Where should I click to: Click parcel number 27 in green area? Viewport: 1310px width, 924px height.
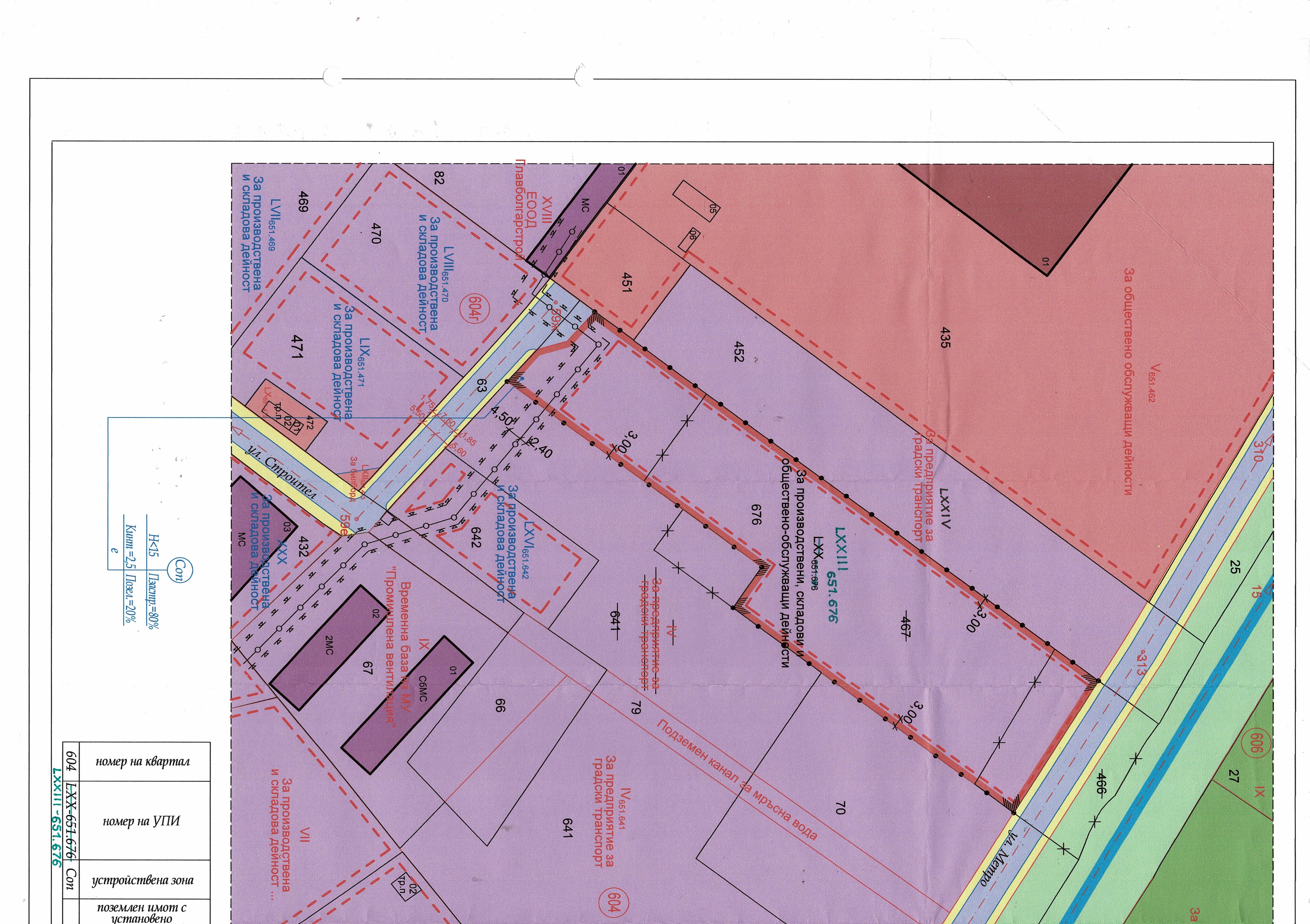1234,776
